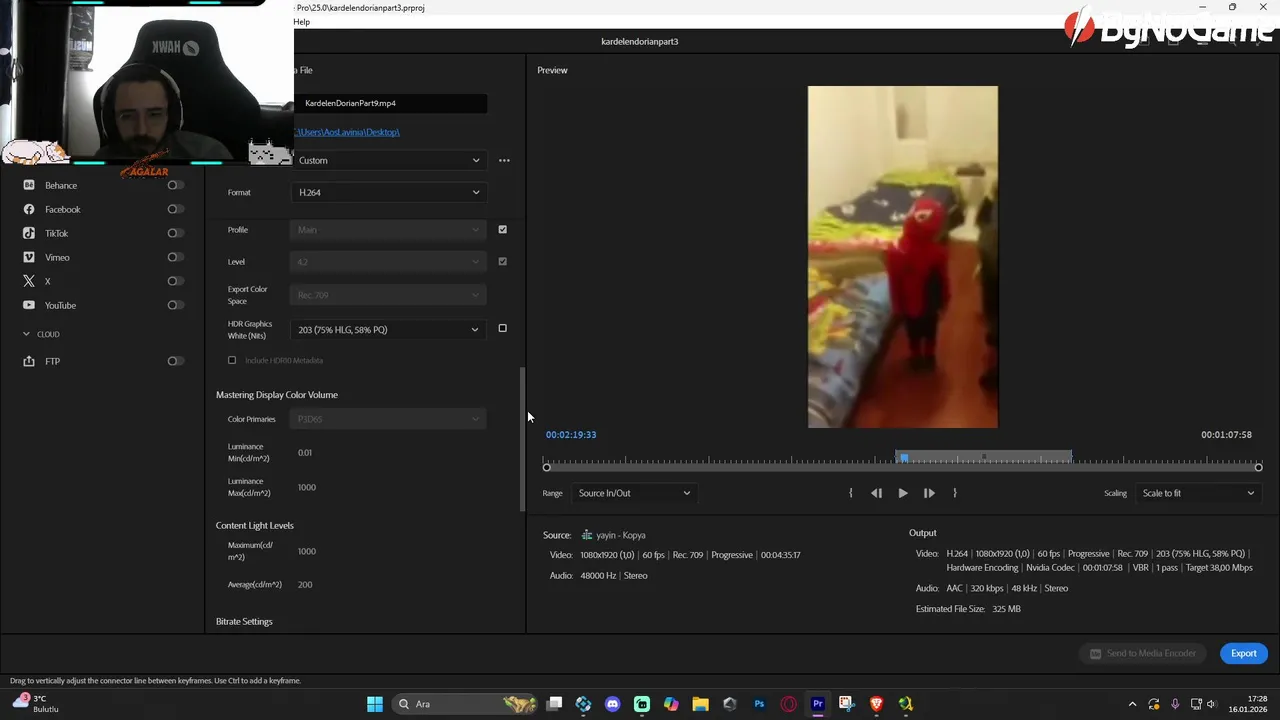Enable the Facebook destination switch

175,209
